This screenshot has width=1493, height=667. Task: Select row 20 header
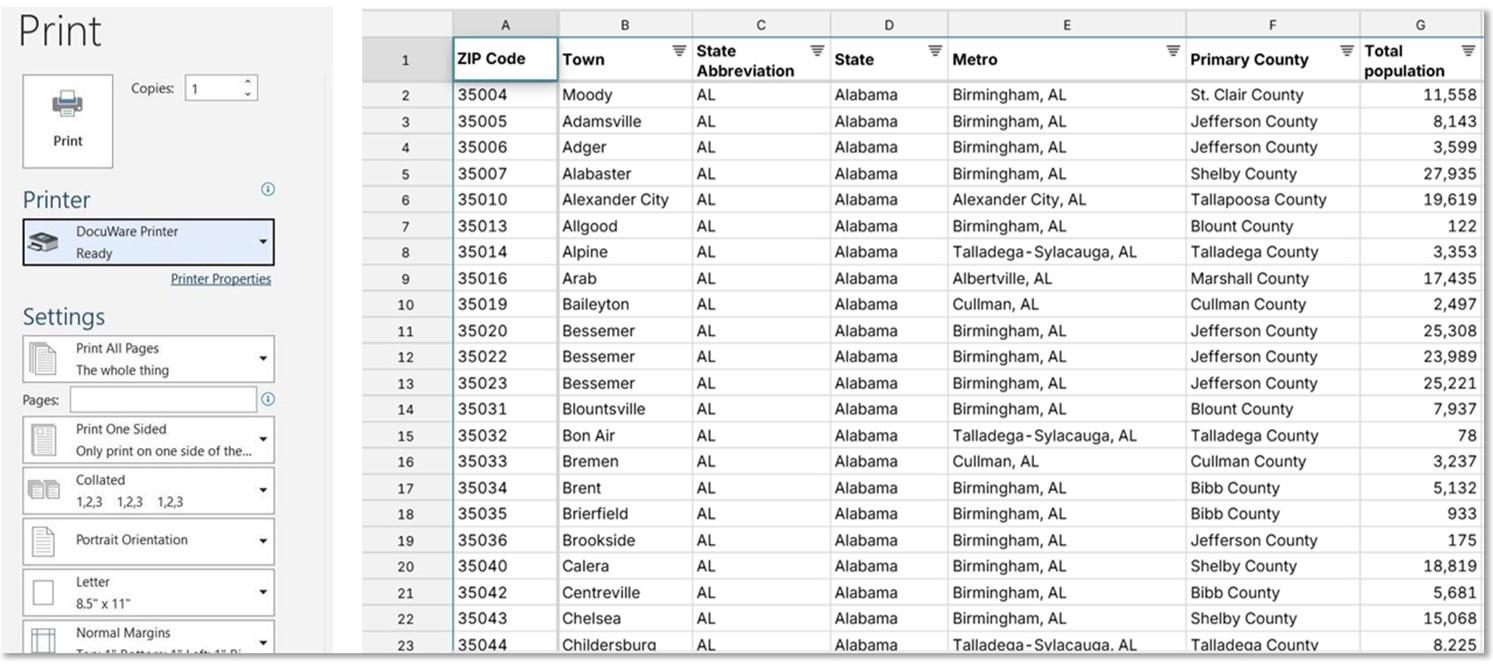point(406,566)
